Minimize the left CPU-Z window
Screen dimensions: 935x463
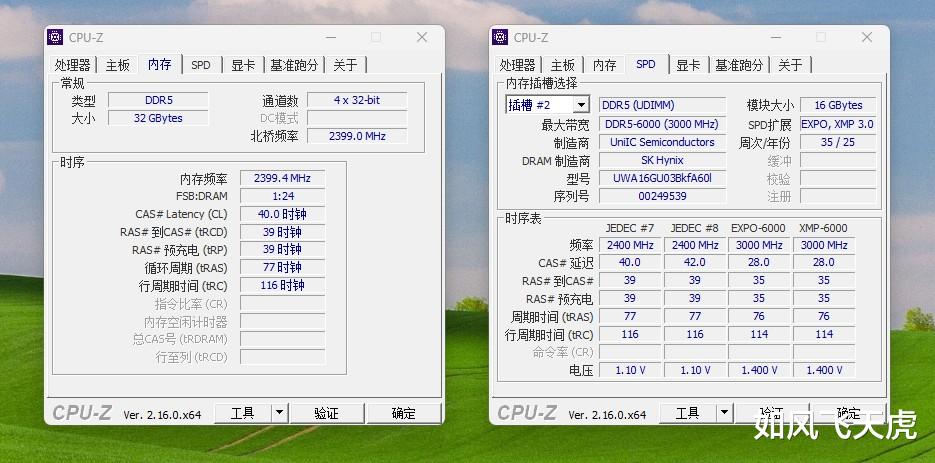point(330,37)
